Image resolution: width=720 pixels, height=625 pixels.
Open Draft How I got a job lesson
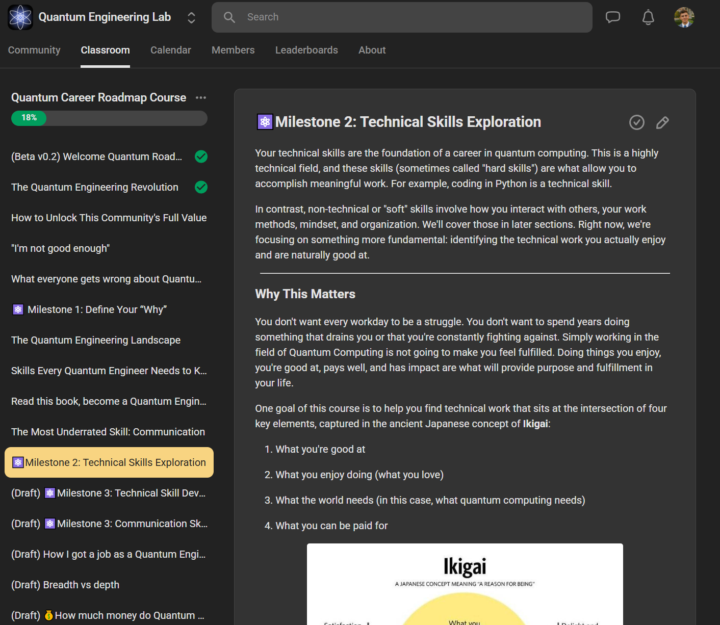click(x=108, y=554)
